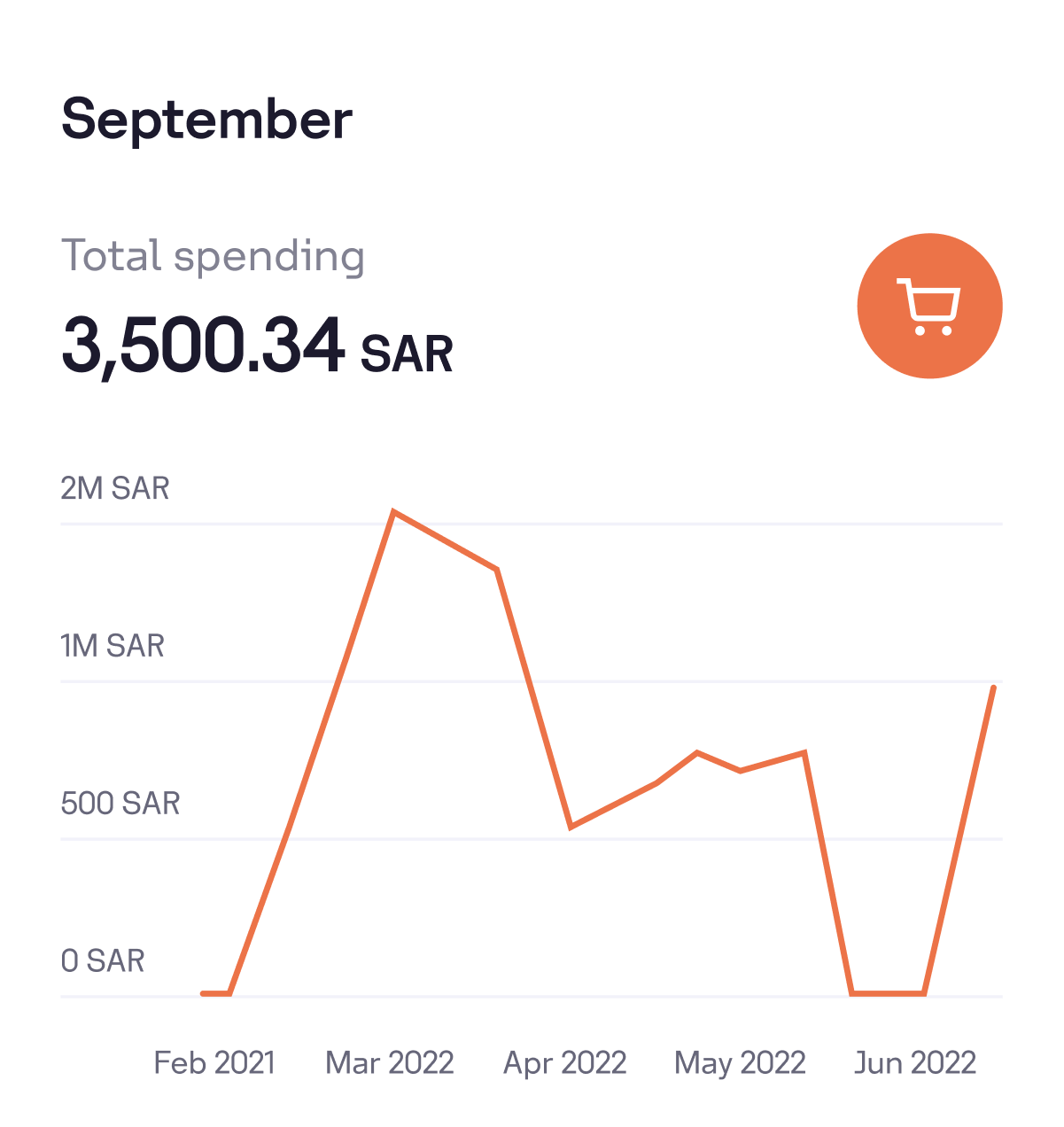Click the 0 SAR axis label
The height and width of the screenshot is (1127, 1064).
pos(103,960)
